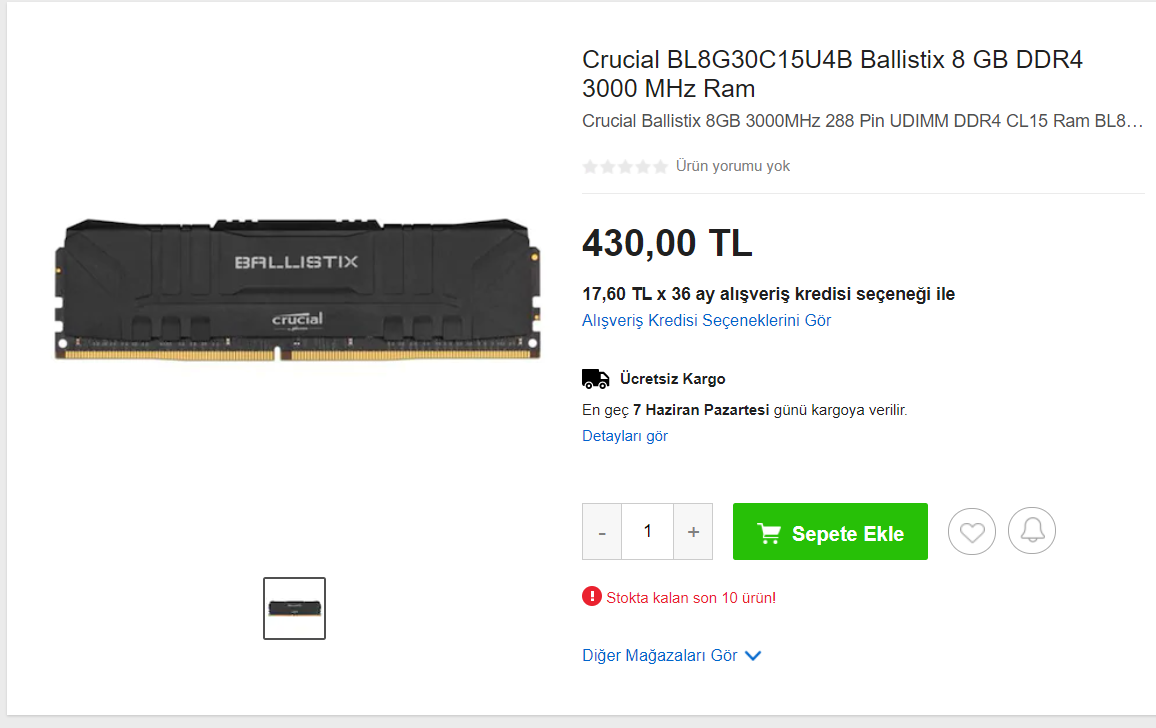Click the free shipping truck icon
Image resolution: width=1156 pixels, height=728 pixels.
click(596, 379)
